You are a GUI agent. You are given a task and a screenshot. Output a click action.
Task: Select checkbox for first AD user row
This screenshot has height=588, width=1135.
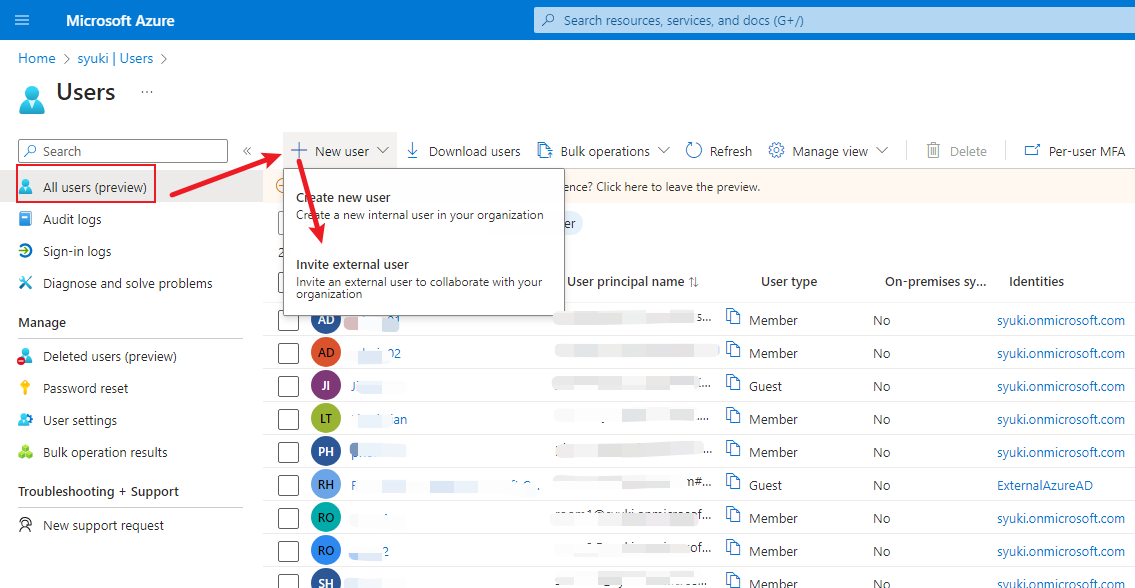pos(289,320)
